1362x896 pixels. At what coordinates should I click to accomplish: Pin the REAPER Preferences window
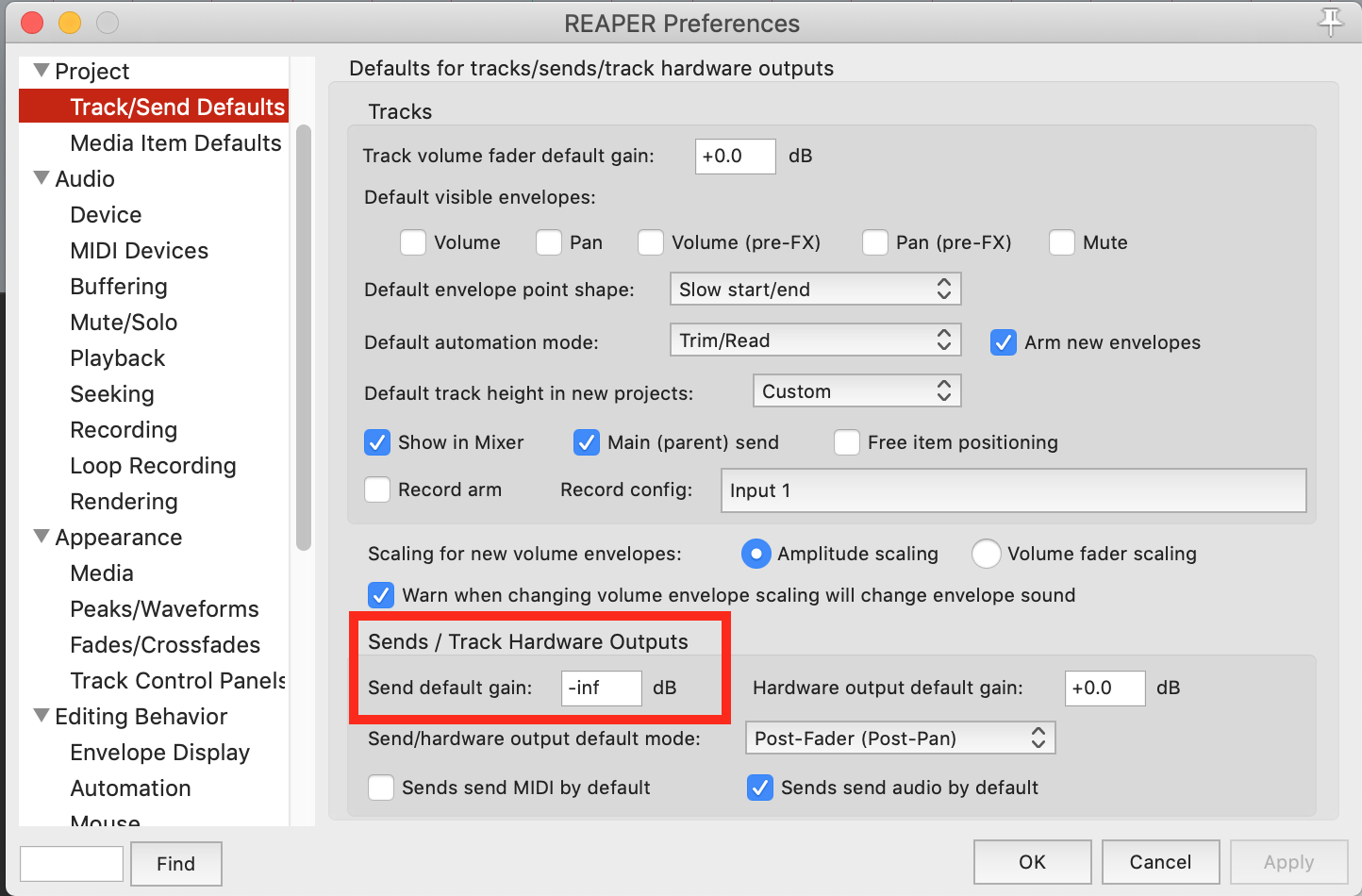click(1331, 23)
